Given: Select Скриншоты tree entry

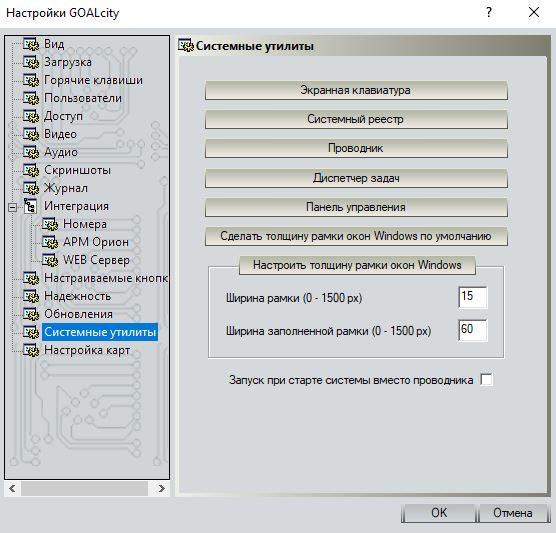Looking at the screenshot, I should [x=77, y=170].
